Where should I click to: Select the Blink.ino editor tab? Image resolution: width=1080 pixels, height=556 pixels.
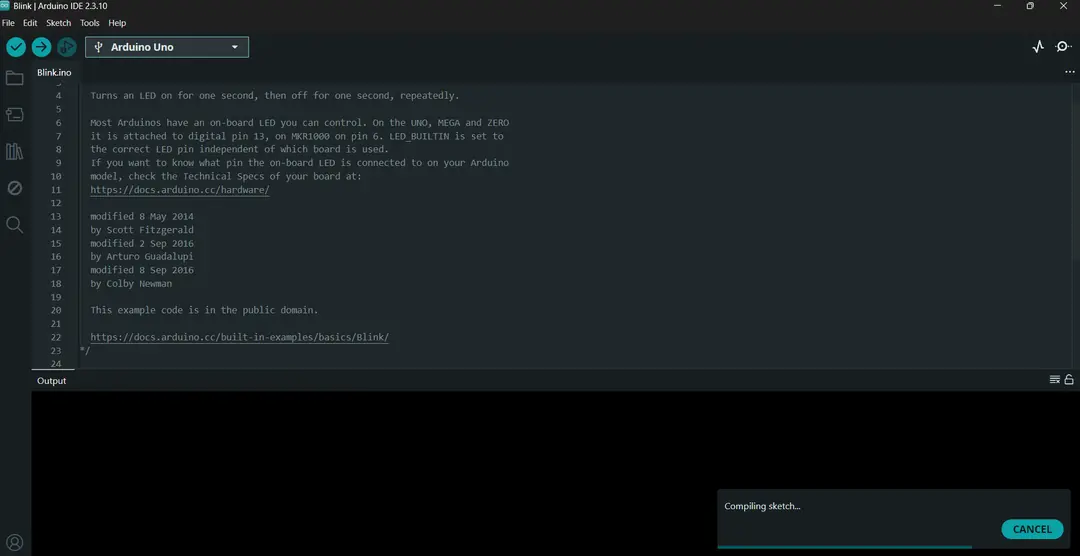click(54, 72)
